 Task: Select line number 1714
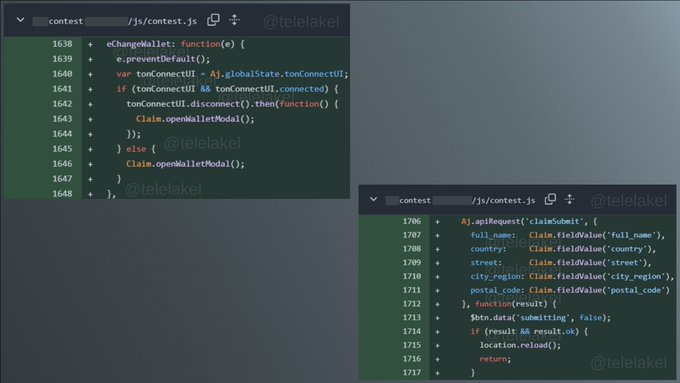click(412, 331)
